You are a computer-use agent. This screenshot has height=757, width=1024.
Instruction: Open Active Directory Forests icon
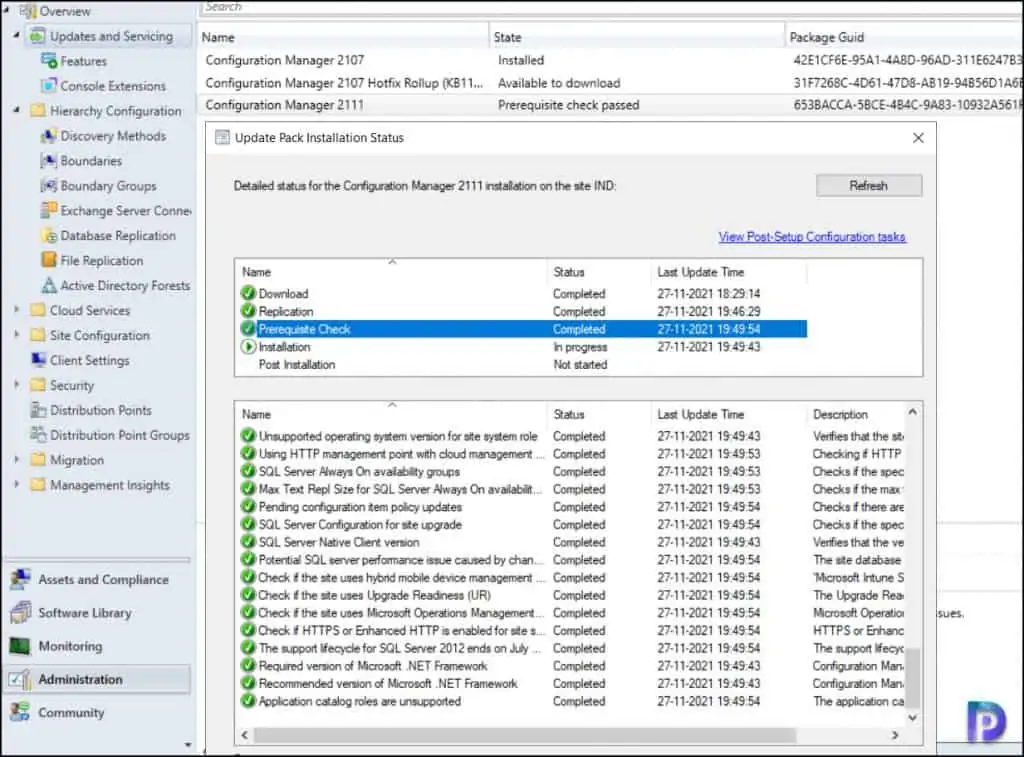49,285
